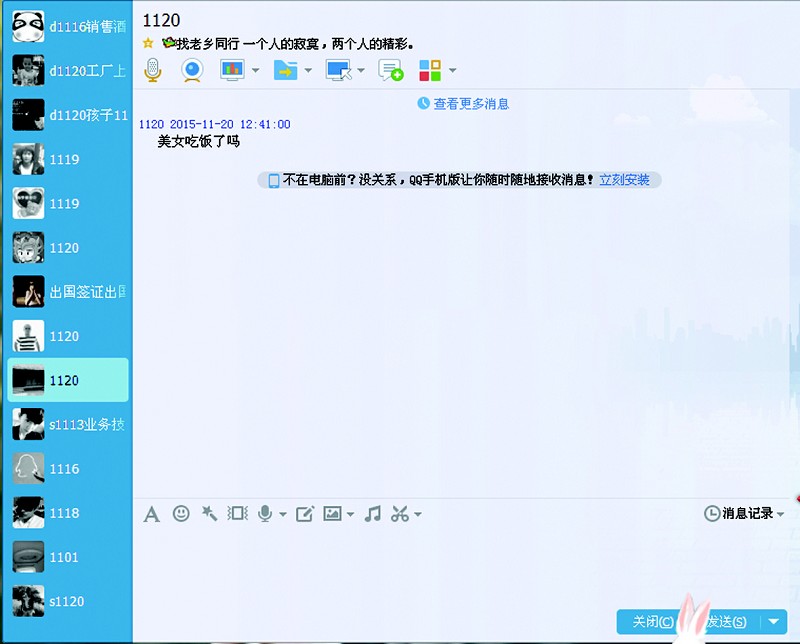Open the 消息记录 message history

click(744, 513)
